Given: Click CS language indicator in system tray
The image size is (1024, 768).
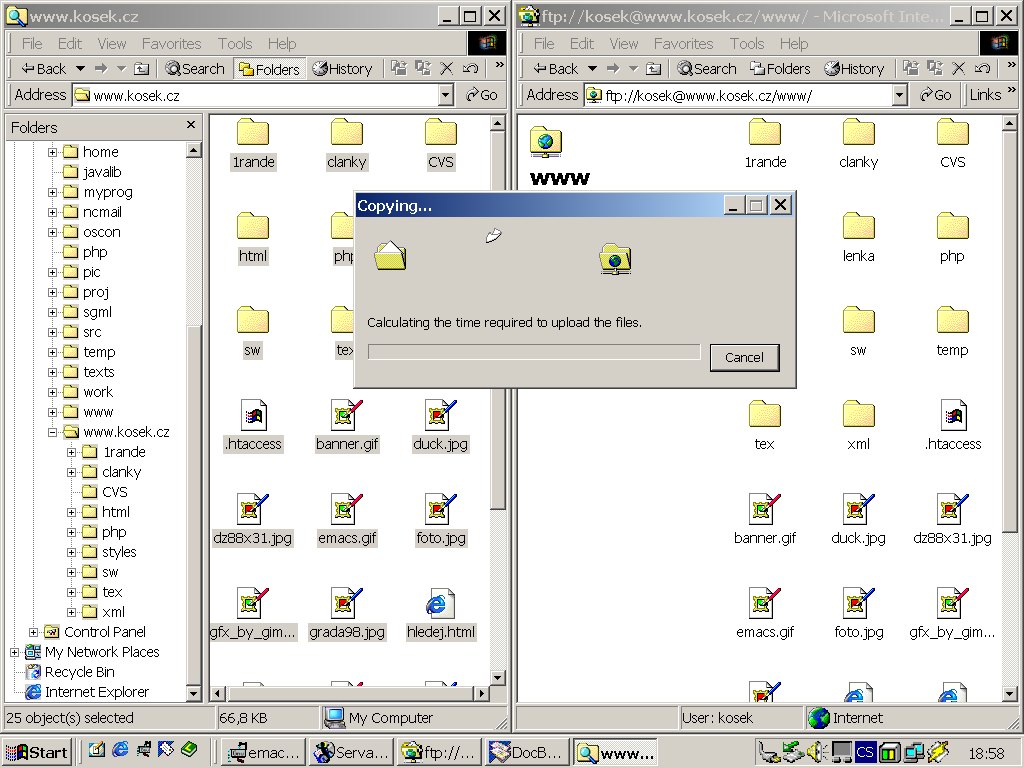Looking at the screenshot, I should [865, 752].
